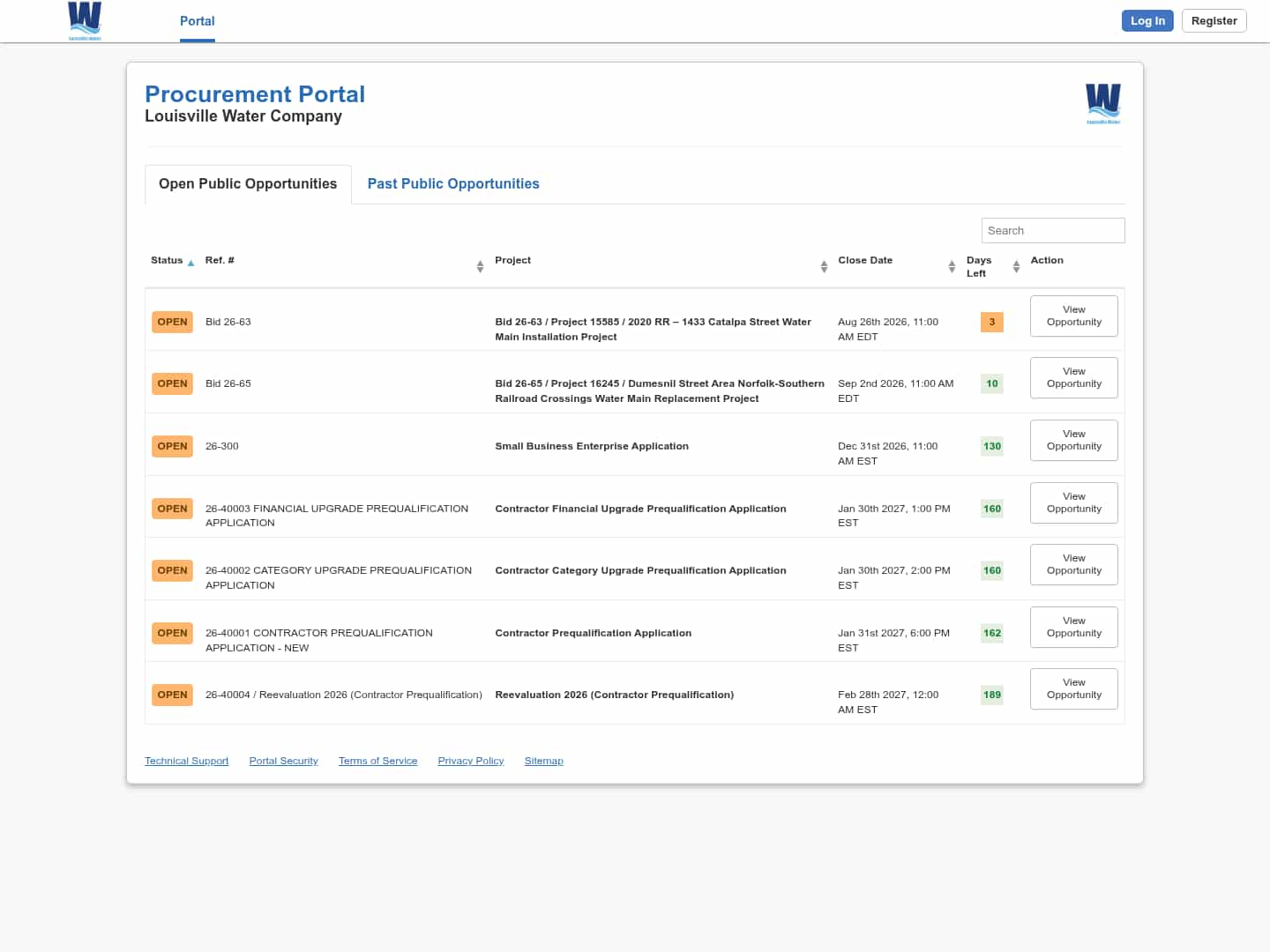The height and width of the screenshot is (952, 1270).
Task: Click '26-40003 FINANCIAL UPGRADE PREQUALIFICATION APPLICATION' reference
Action: (337, 516)
